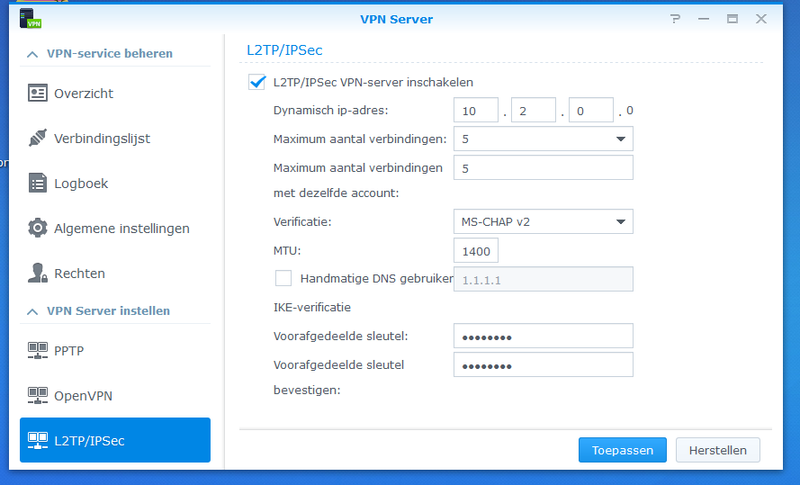This screenshot has height=485, width=800.
Task: Click the Logboek list icon
Action: (38, 183)
